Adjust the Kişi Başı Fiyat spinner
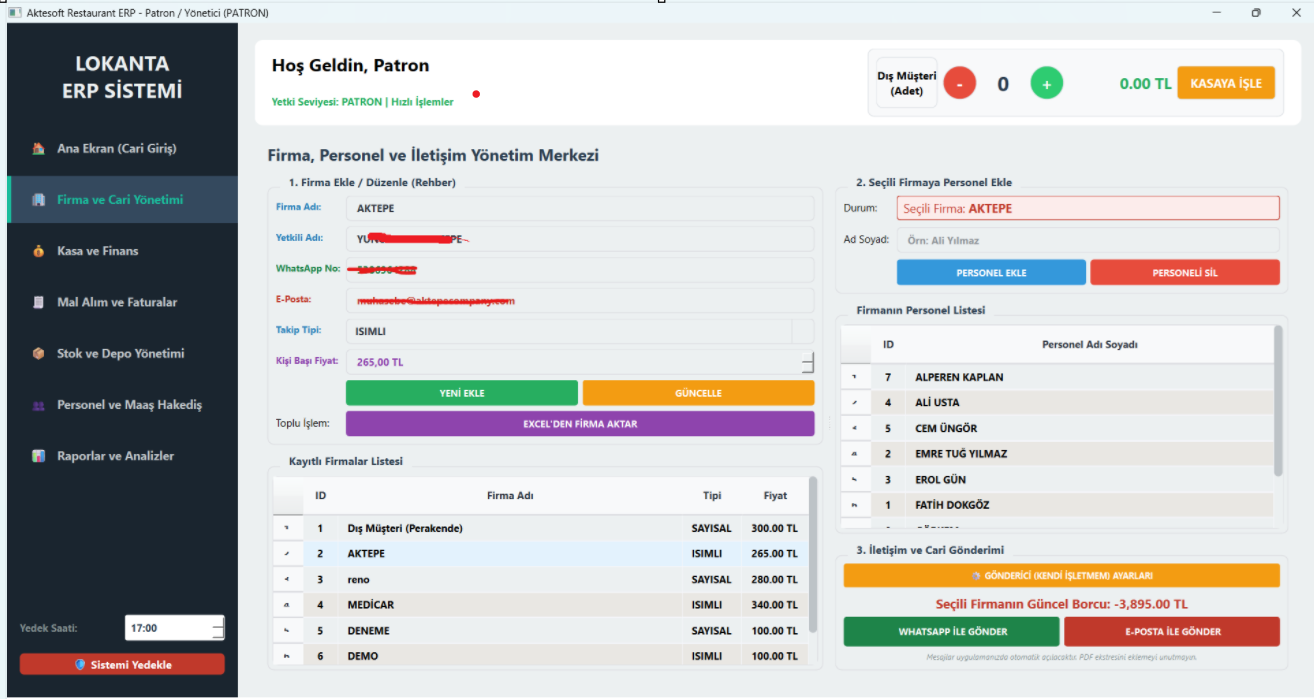Image resolution: width=1314 pixels, height=699 pixels. point(808,362)
